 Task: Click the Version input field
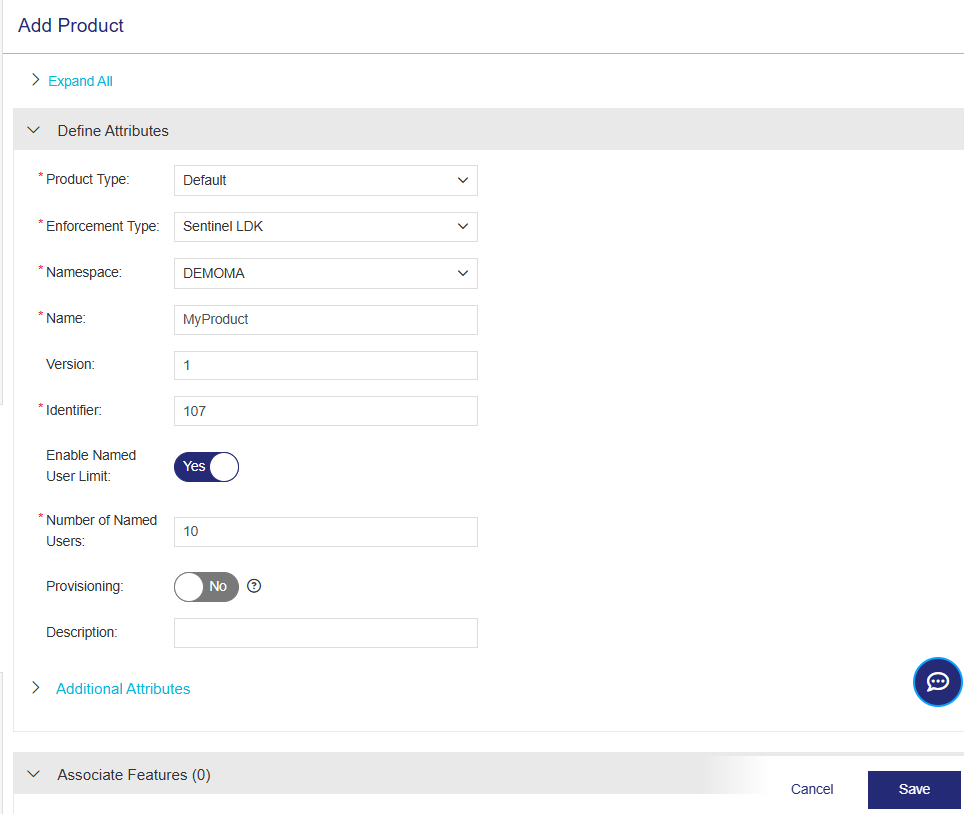click(x=325, y=366)
